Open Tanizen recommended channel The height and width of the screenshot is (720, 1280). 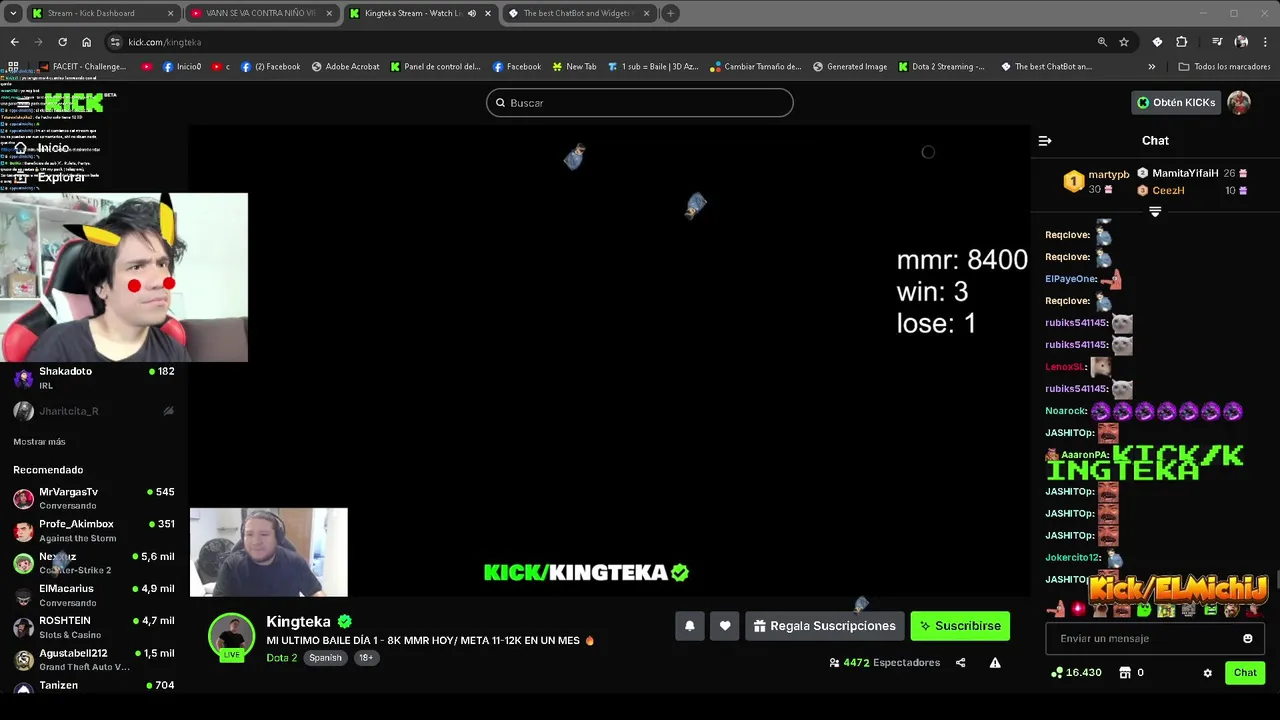(x=94, y=687)
